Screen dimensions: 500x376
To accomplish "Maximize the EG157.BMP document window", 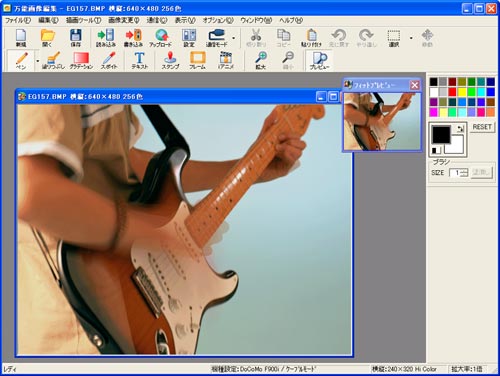I will click(333, 97).
